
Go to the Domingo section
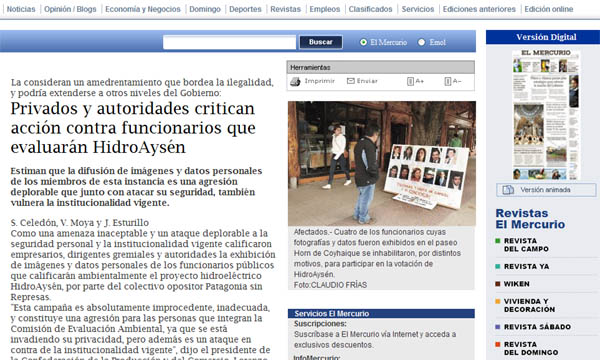(x=205, y=9)
